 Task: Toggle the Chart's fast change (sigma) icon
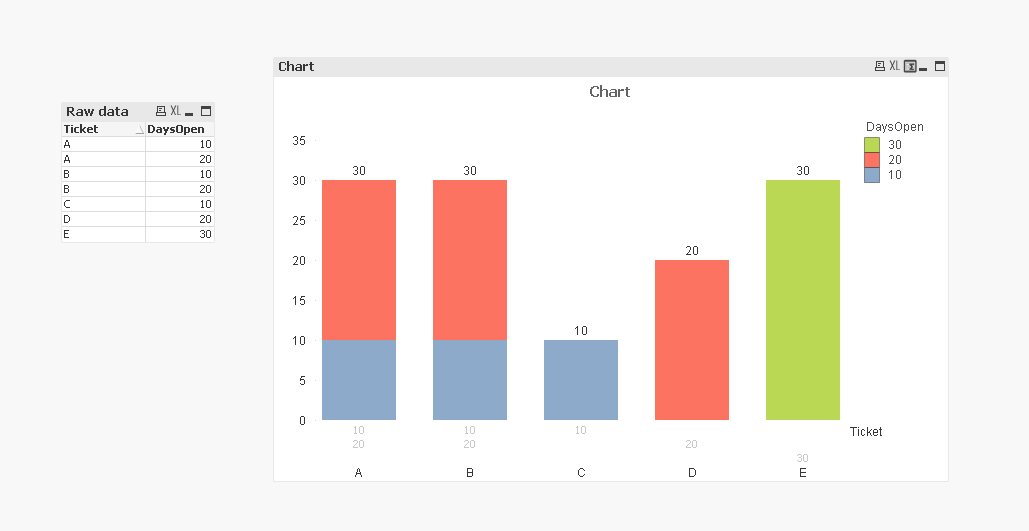tap(910, 66)
